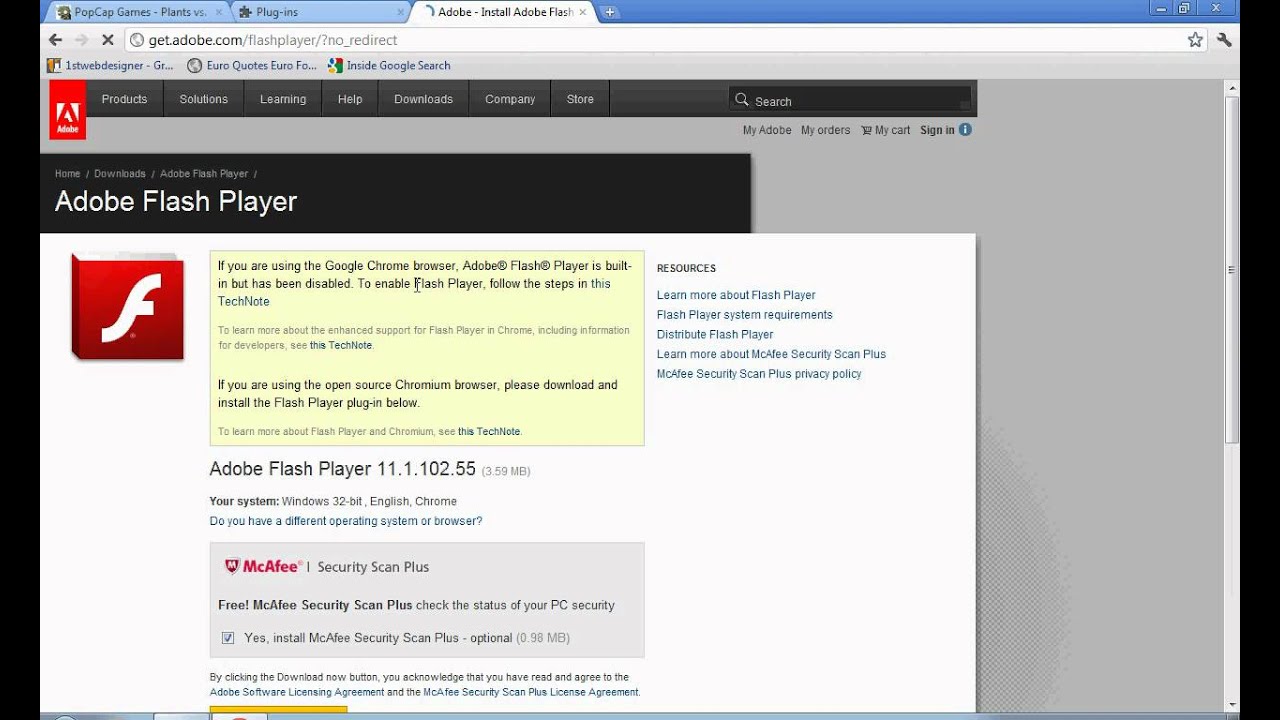Open the Products menu
The height and width of the screenshot is (720, 1280).
[124, 99]
